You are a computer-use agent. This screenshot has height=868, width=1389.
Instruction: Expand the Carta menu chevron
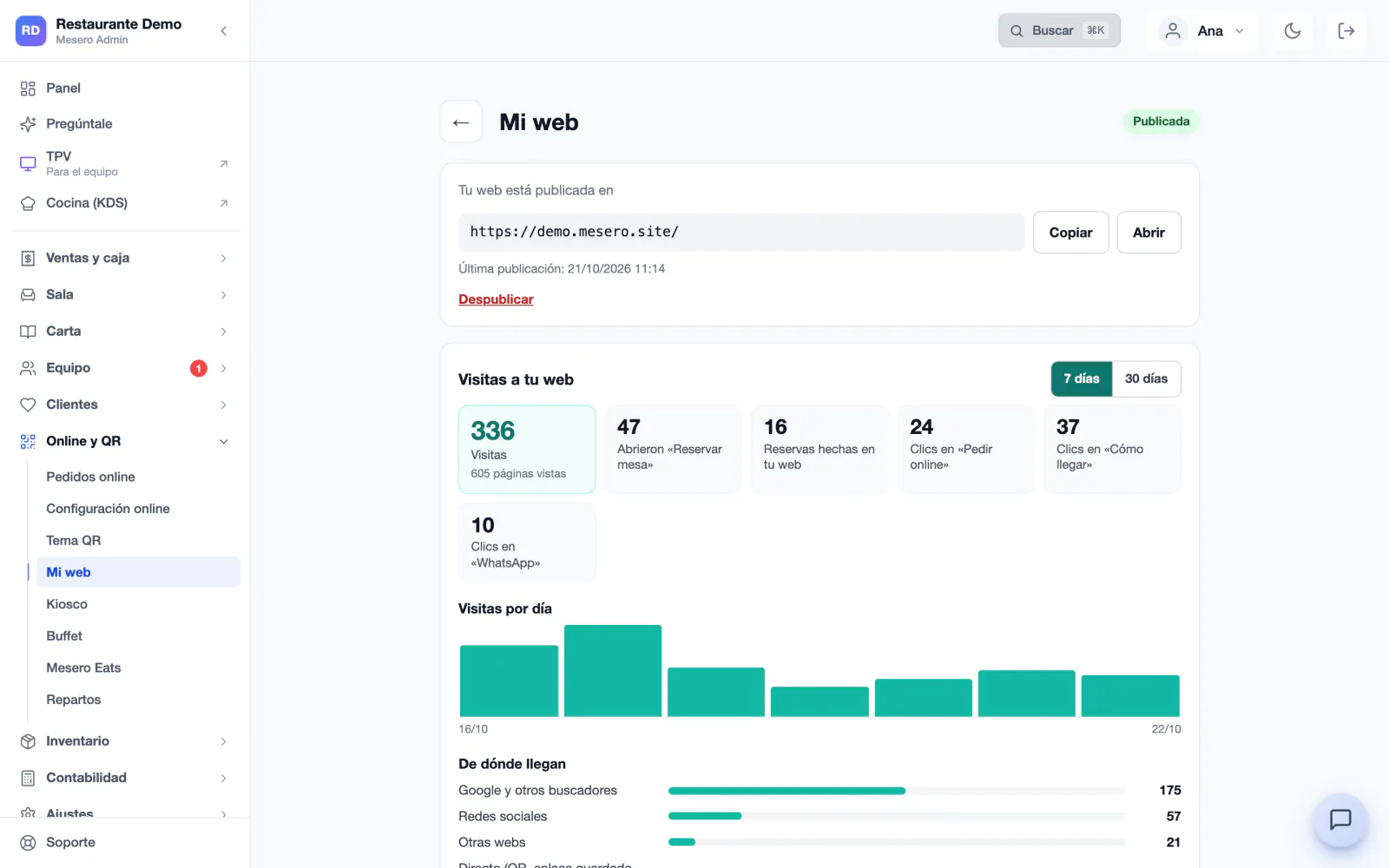[224, 332]
